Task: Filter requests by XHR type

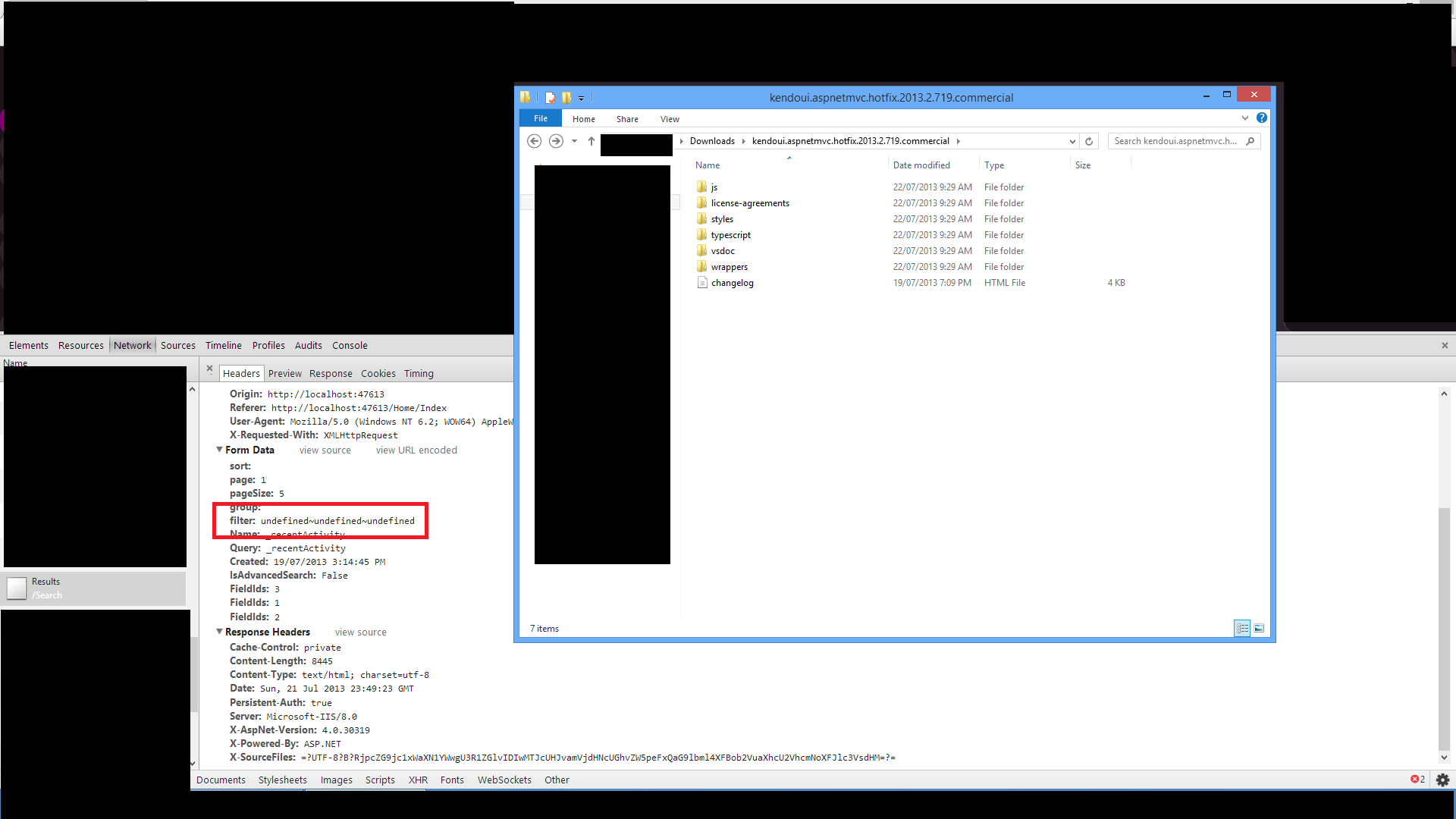Action: point(418,780)
